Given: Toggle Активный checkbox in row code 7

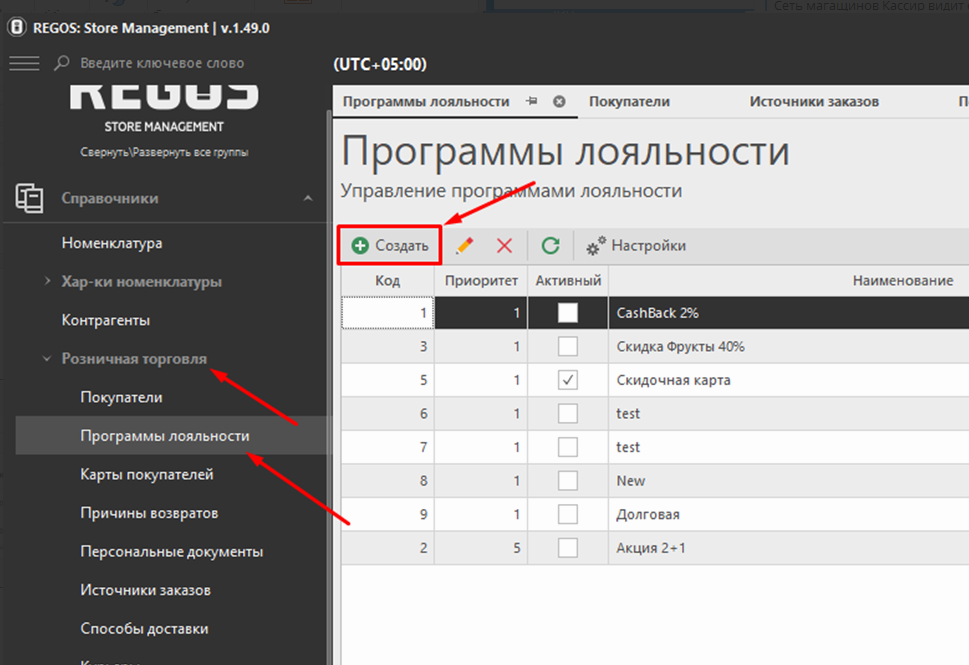Looking at the screenshot, I should click(x=568, y=447).
